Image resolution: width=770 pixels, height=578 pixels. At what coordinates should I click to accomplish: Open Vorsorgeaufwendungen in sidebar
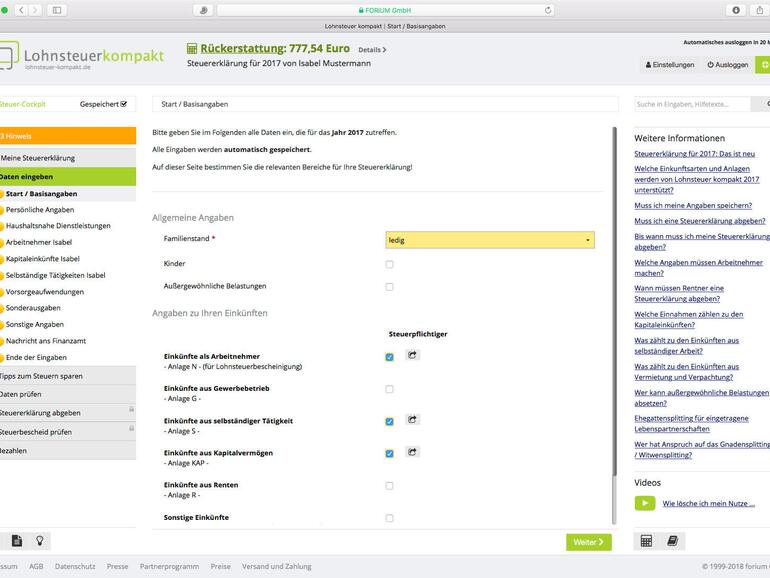pyautogui.click(x=45, y=292)
